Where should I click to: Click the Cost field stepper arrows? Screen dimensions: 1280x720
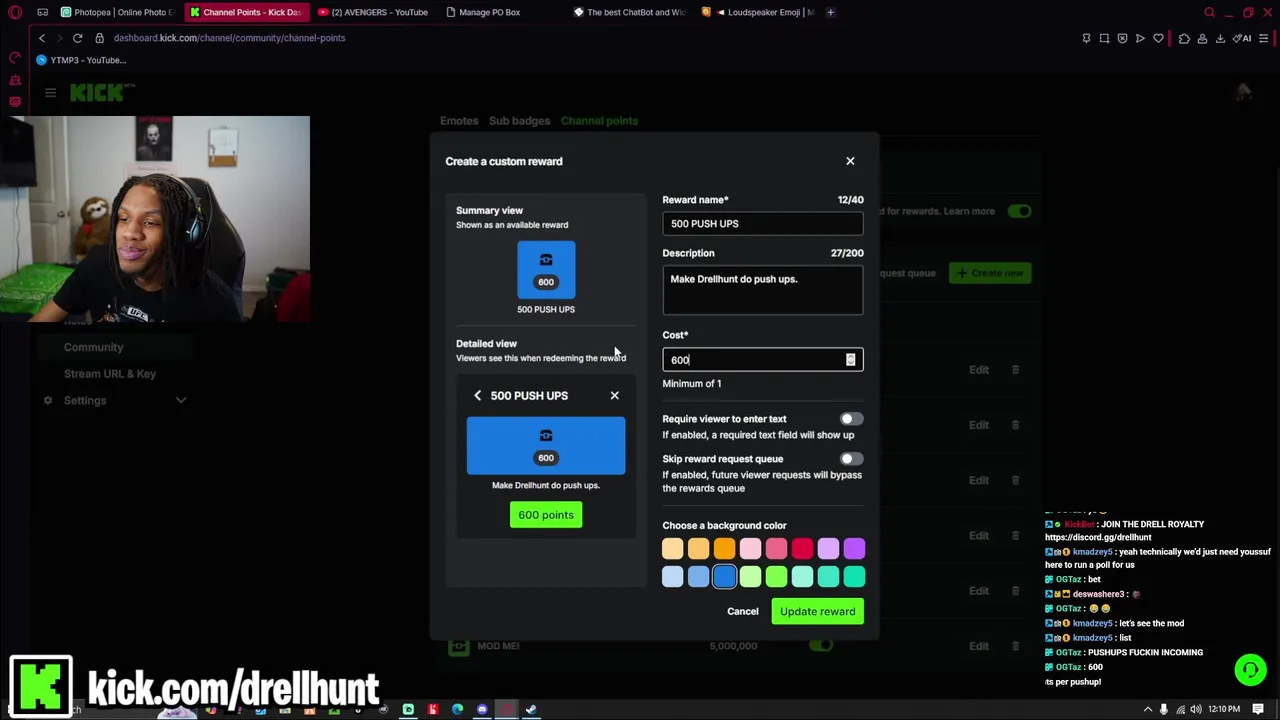point(850,360)
